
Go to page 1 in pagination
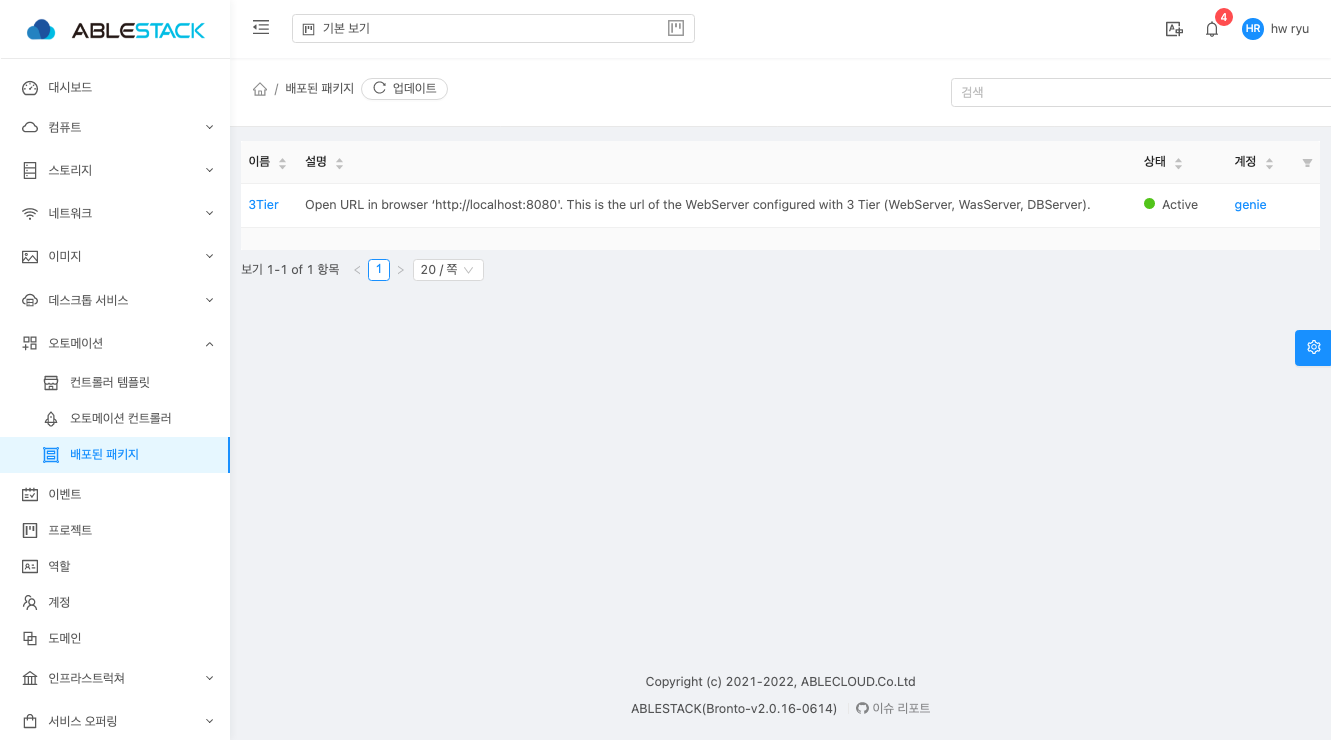tap(379, 270)
